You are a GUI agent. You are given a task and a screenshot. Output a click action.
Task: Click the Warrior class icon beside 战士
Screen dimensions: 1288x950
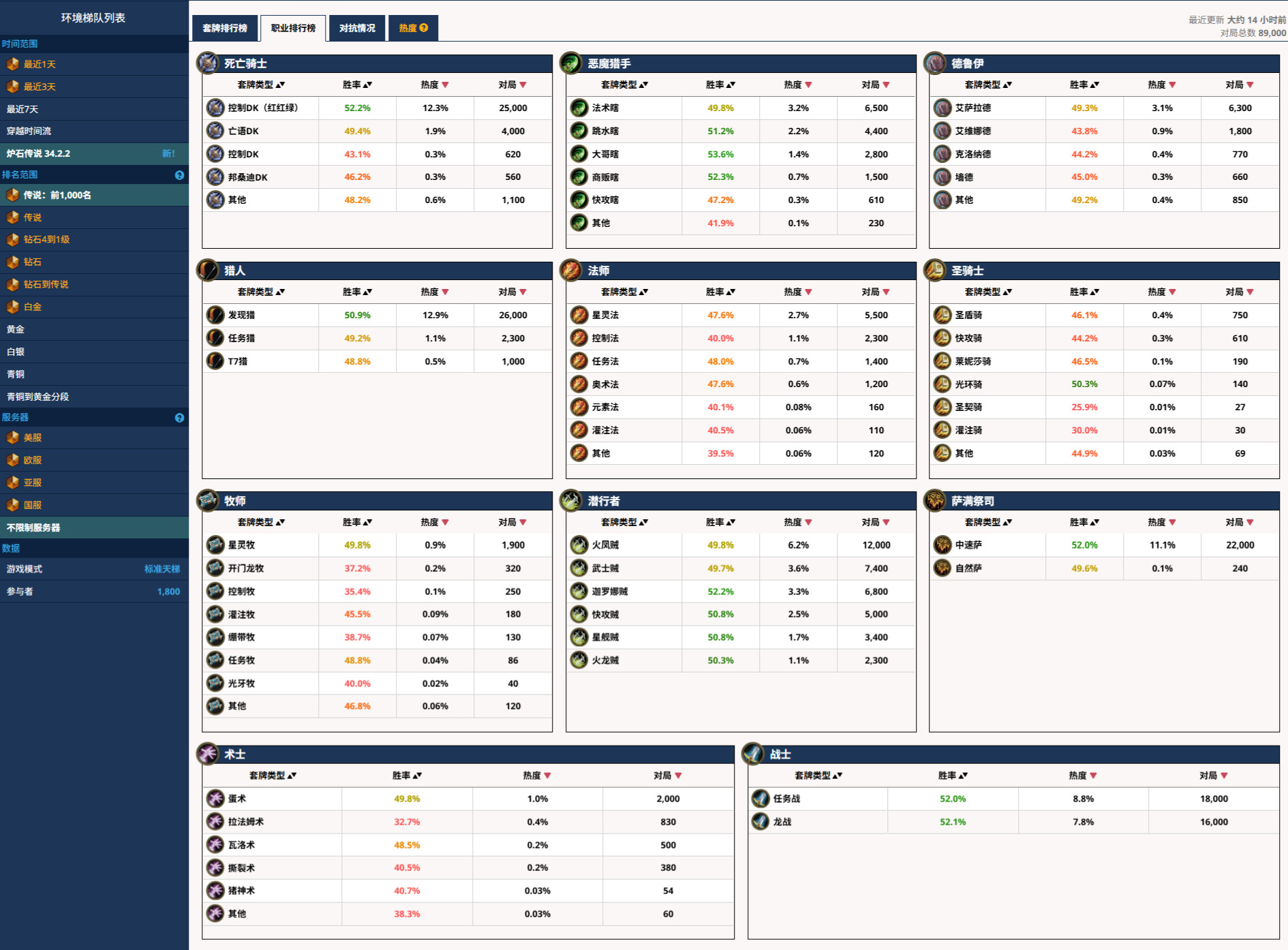click(x=752, y=754)
